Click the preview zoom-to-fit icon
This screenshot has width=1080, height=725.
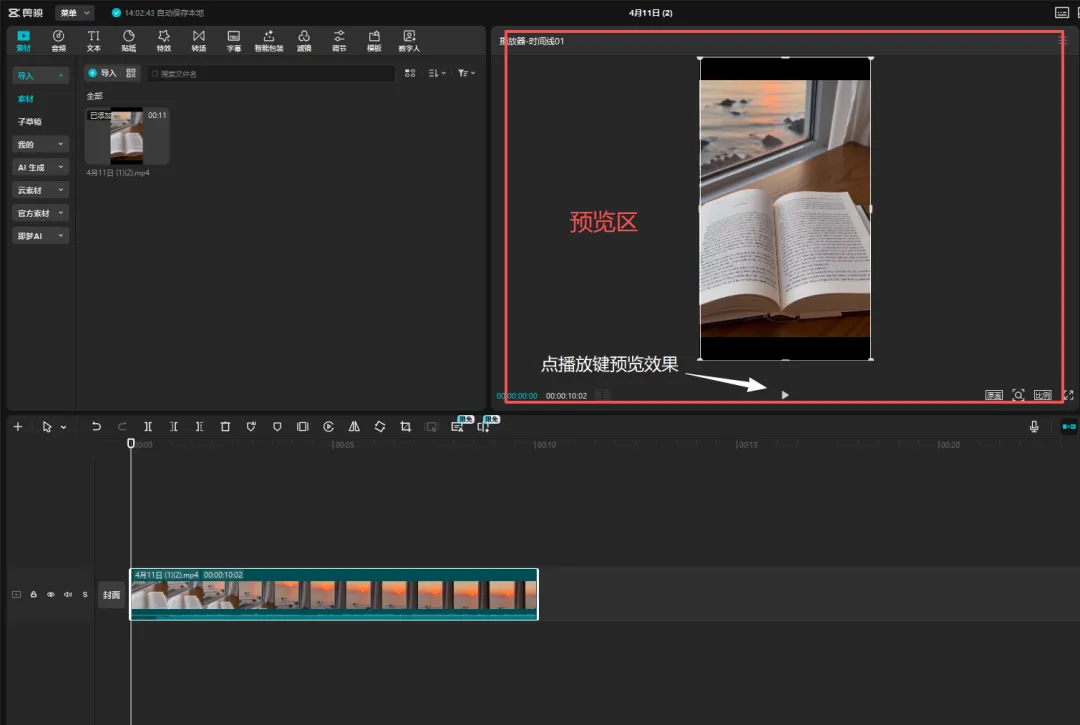(1018, 395)
